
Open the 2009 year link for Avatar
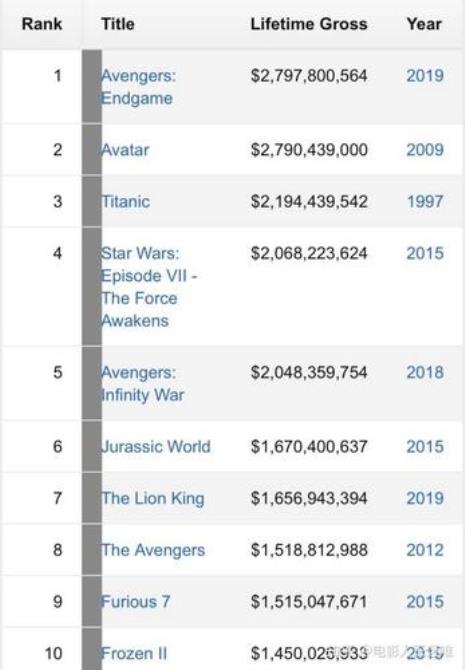pyautogui.click(x=425, y=150)
